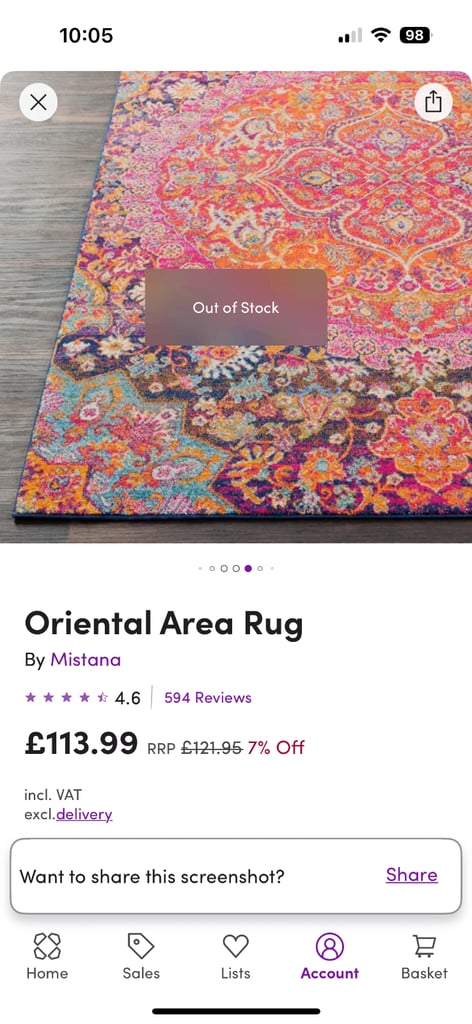Tap the Out of Stock overlay

pyautogui.click(x=236, y=307)
